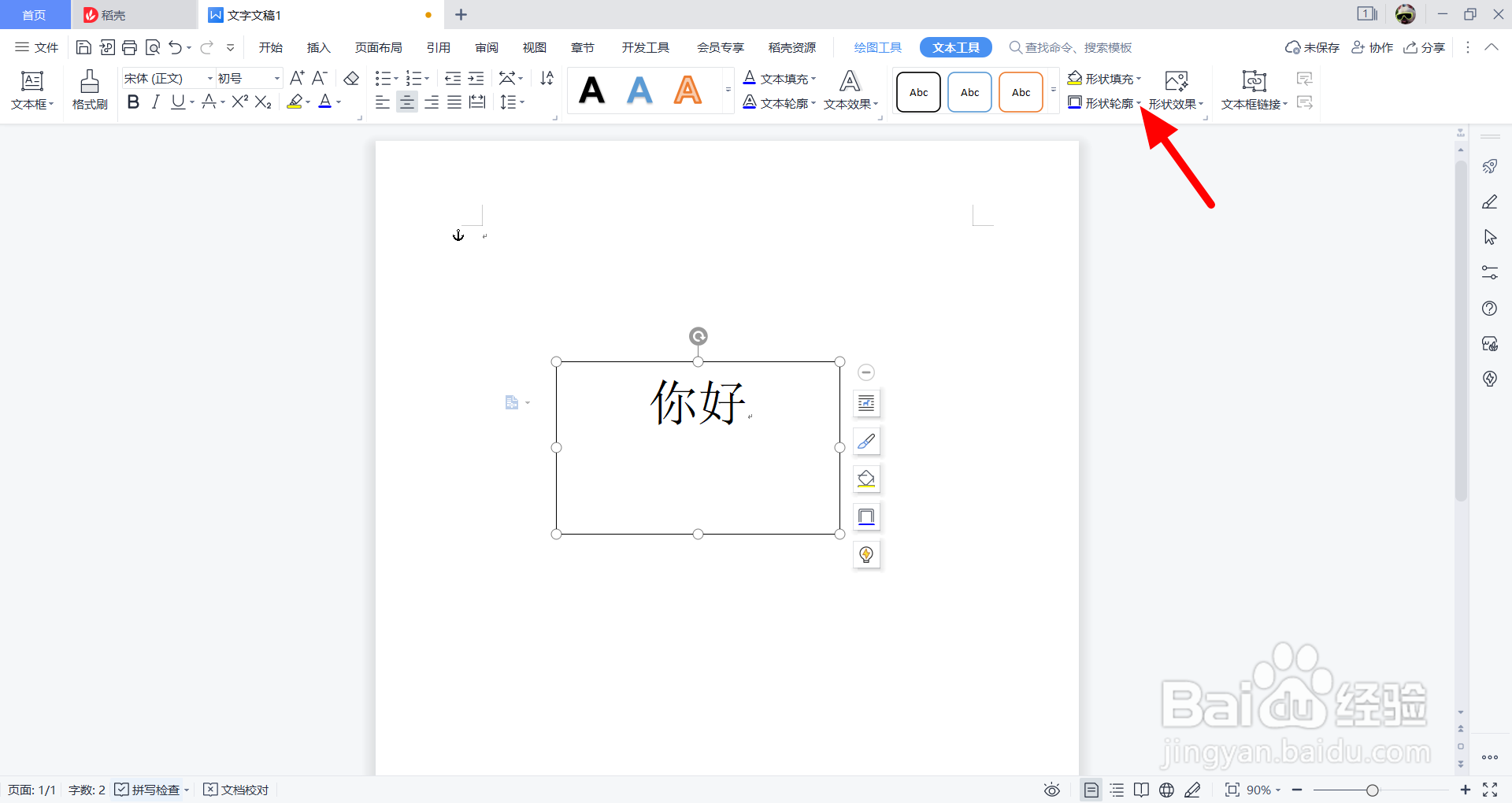1512x803 pixels.
Task: Click the sort icon in paragraph group
Action: coord(547,78)
